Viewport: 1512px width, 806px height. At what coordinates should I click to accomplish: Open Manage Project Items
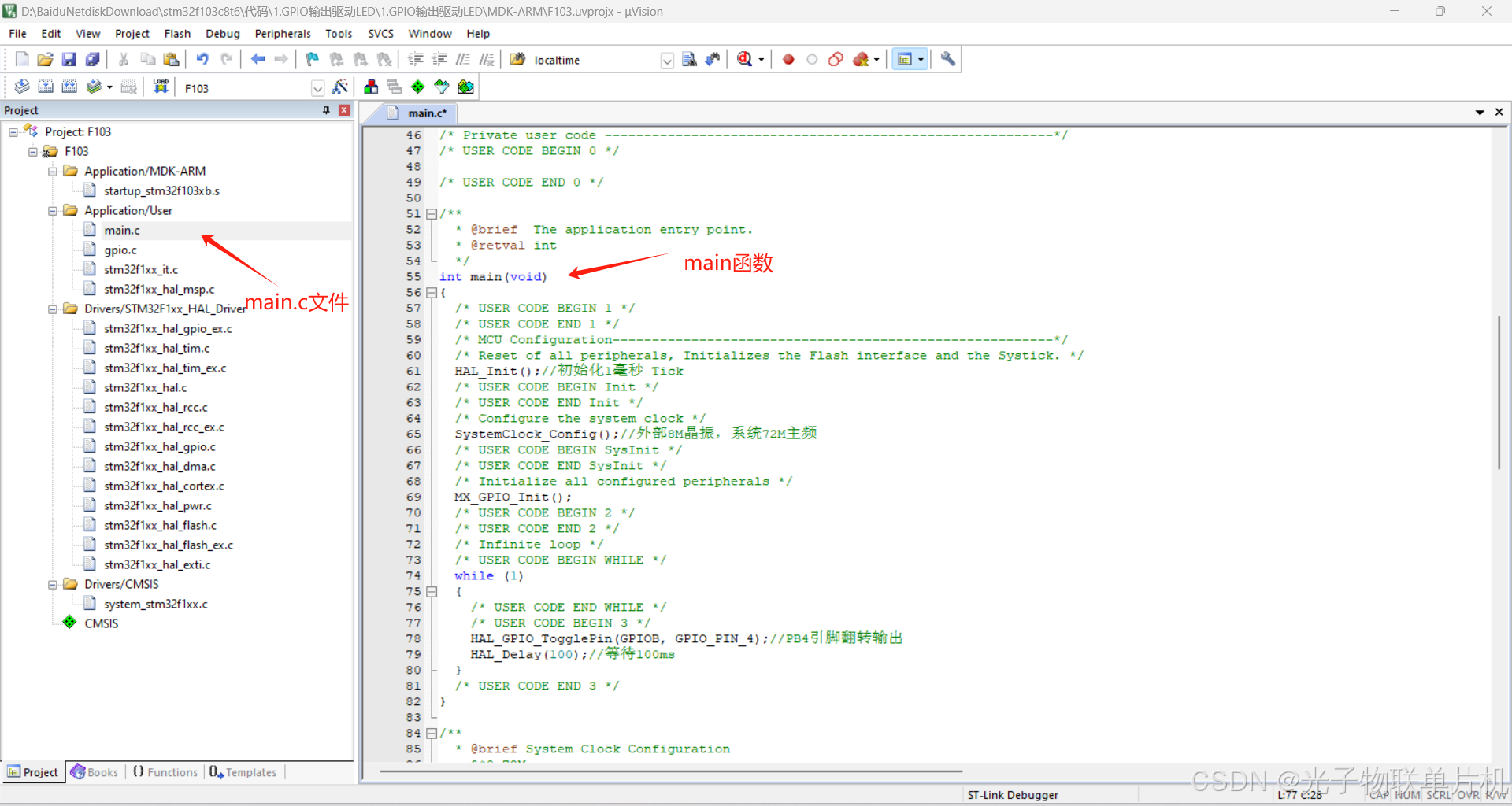pyautogui.click(x=371, y=87)
